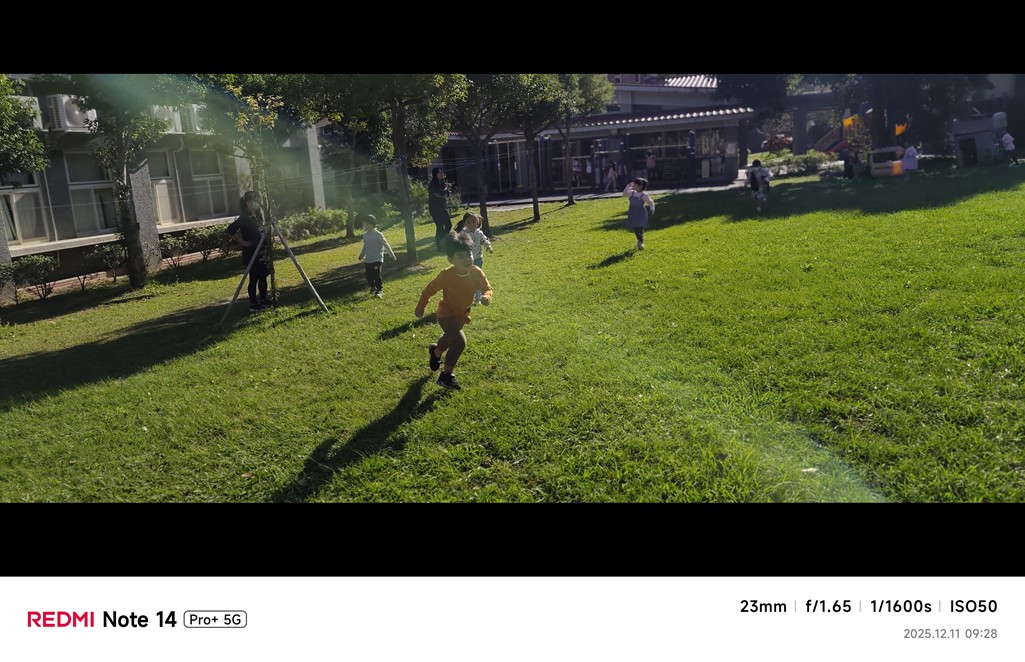The height and width of the screenshot is (662, 1025).
Task: Click the f/1.65 aperture value
Action: [x=828, y=606]
